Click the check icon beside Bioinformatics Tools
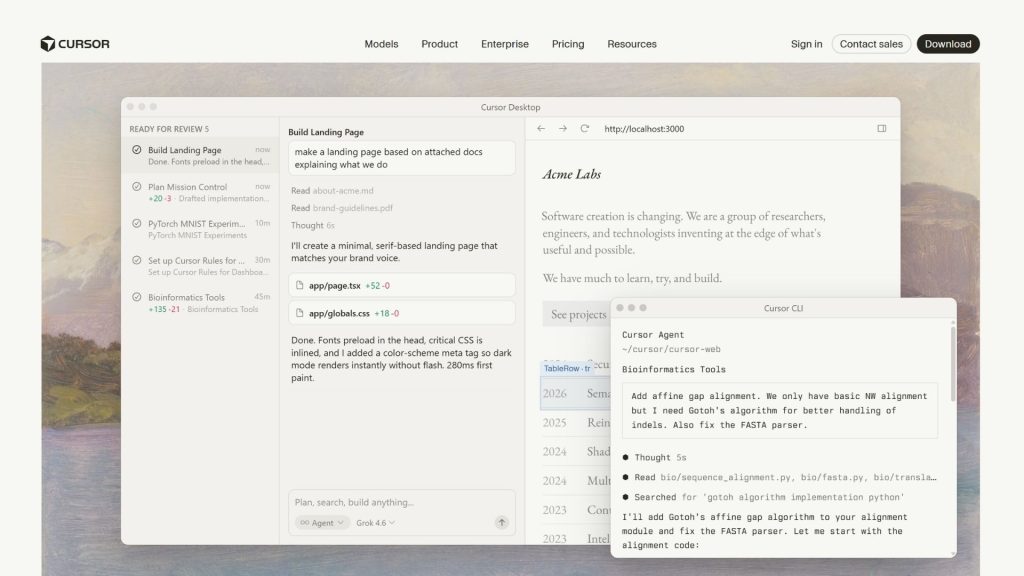Screen dimensions: 1024x576 (x=136, y=296)
